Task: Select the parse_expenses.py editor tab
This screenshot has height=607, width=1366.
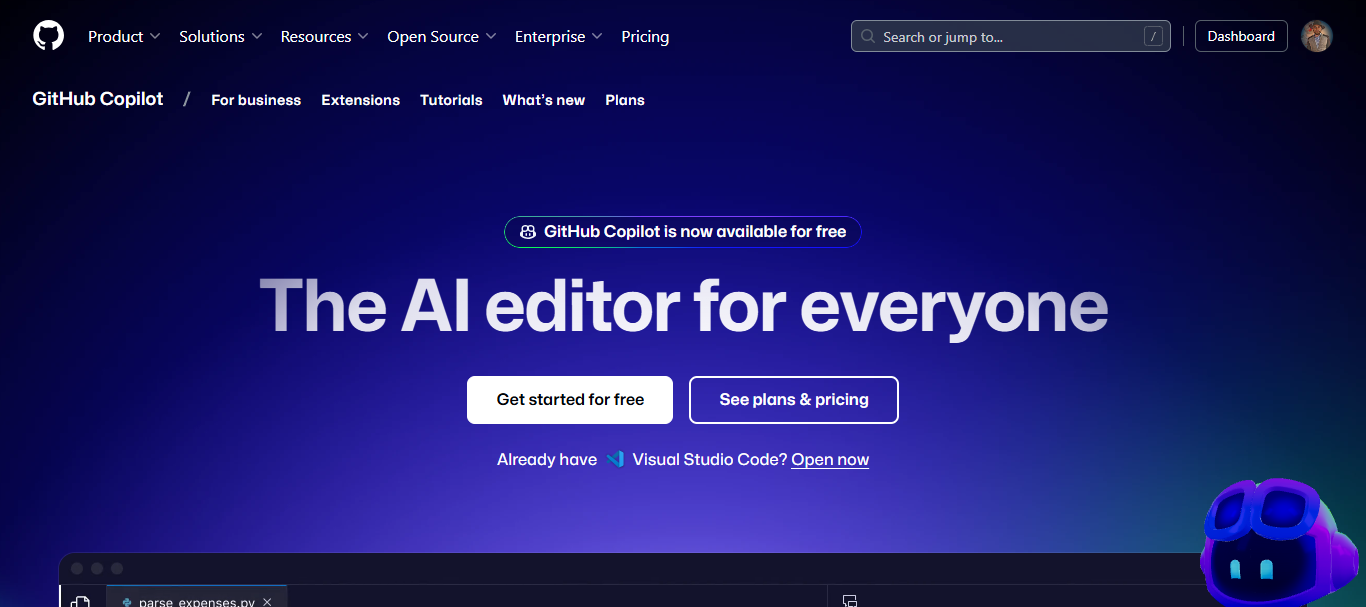Action: tap(197, 598)
